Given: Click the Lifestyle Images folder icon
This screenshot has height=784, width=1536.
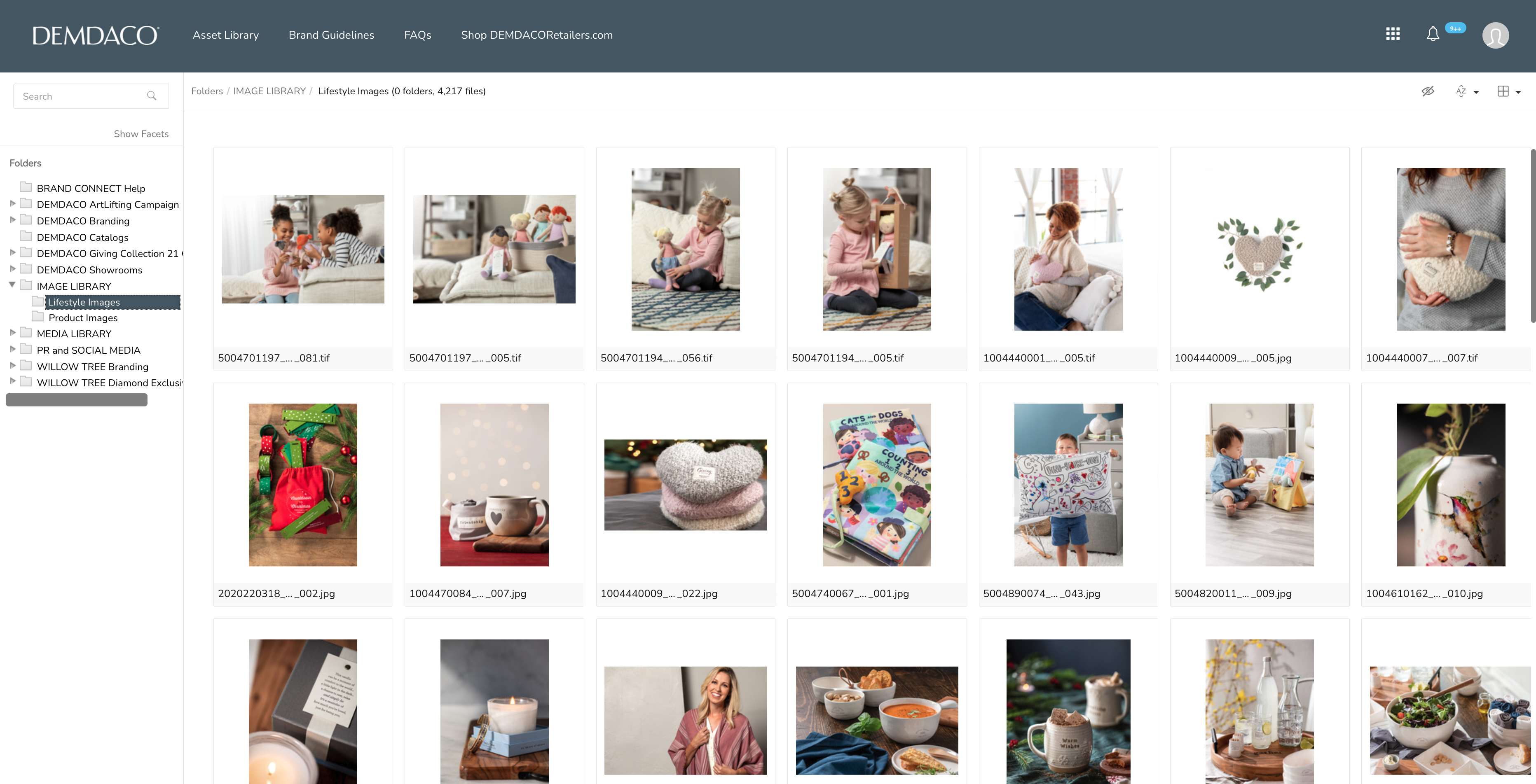Looking at the screenshot, I should click(37, 301).
